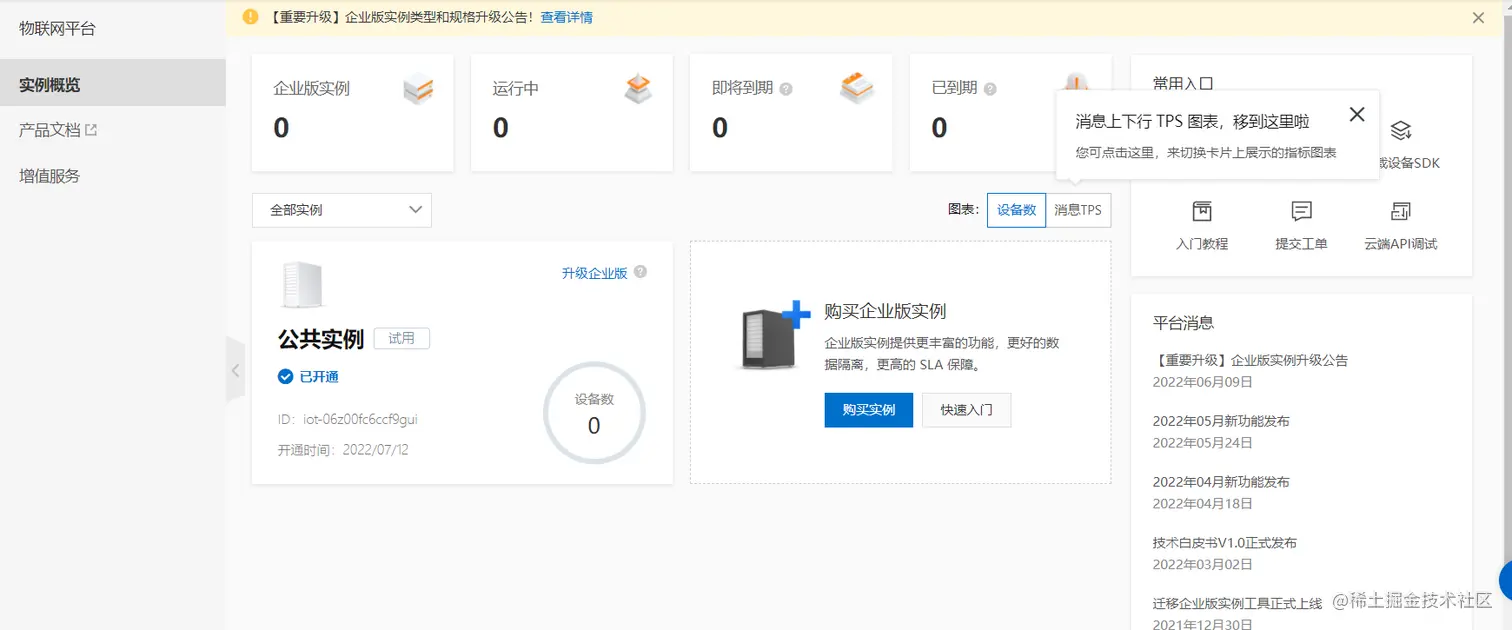Click 物联网平台 sidebar title

(57, 29)
